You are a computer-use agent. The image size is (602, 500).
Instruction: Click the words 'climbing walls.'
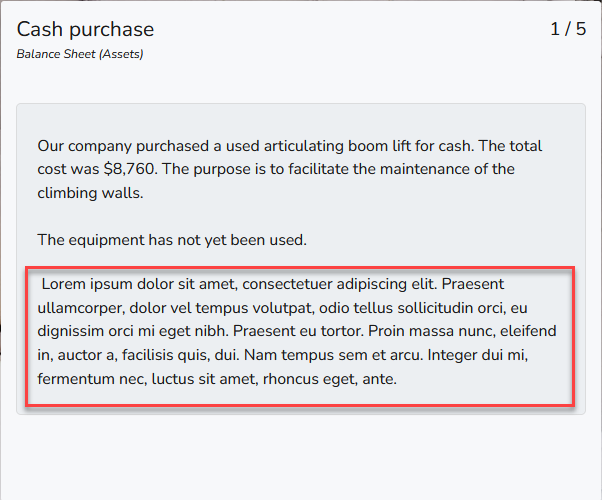[90, 192]
